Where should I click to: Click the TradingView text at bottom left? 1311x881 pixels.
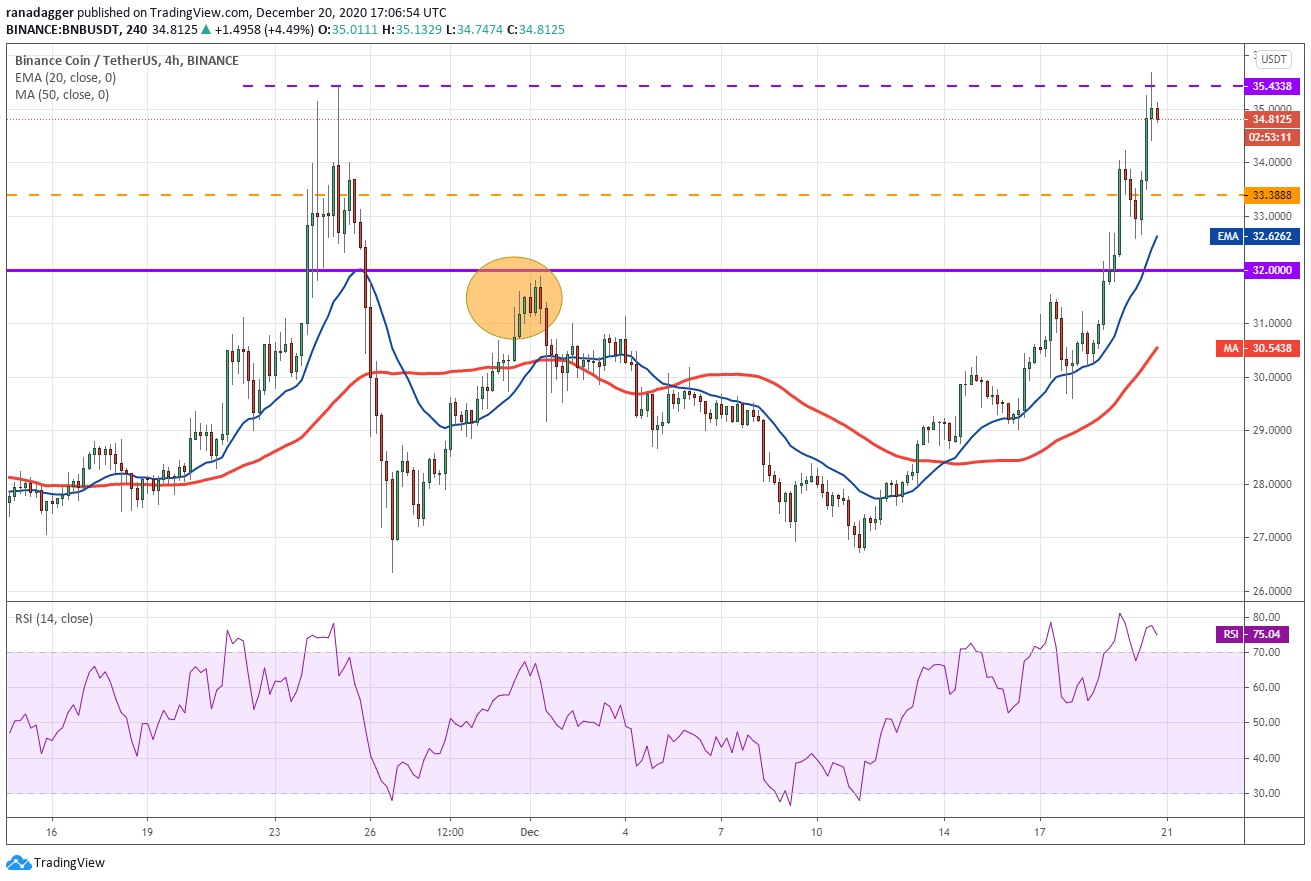69,862
